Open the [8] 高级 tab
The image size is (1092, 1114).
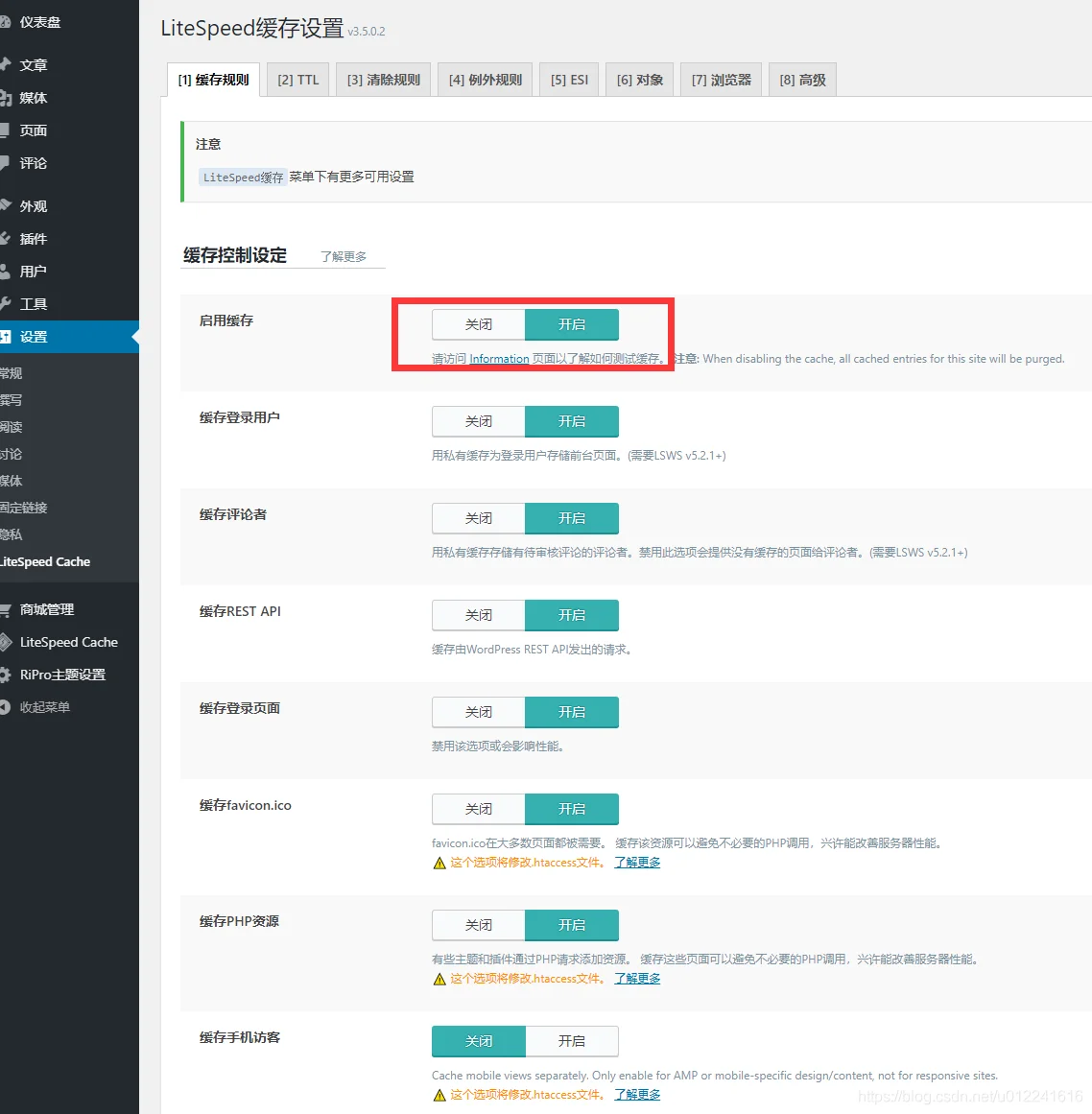(802, 79)
